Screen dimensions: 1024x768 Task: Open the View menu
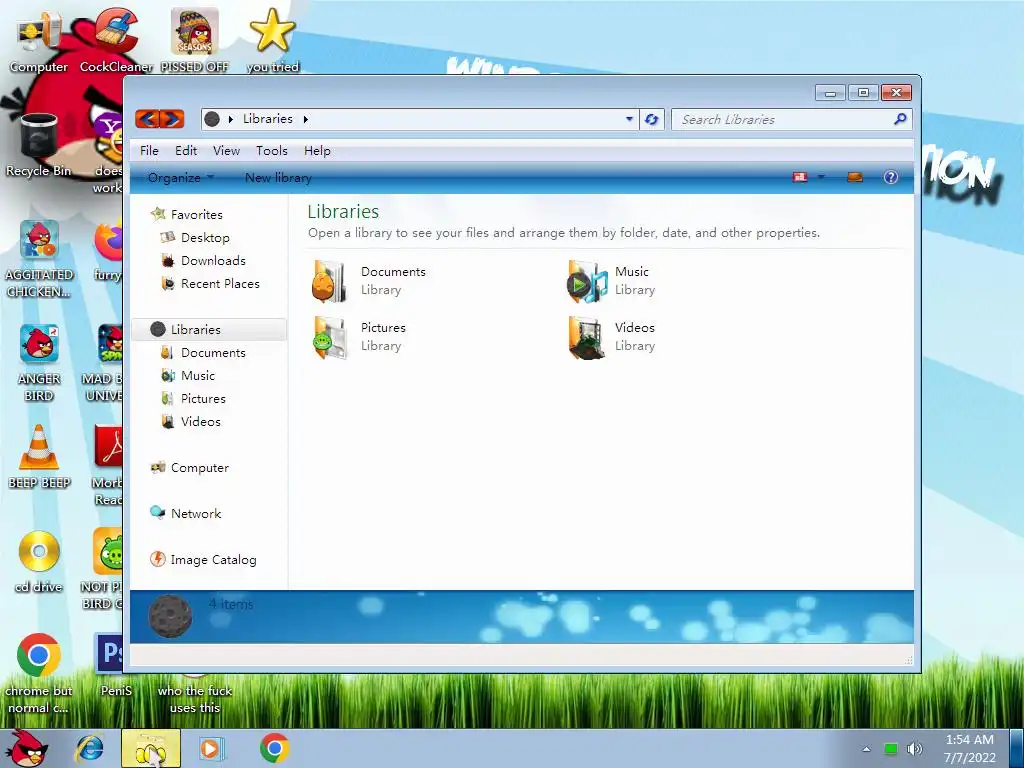(x=226, y=151)
